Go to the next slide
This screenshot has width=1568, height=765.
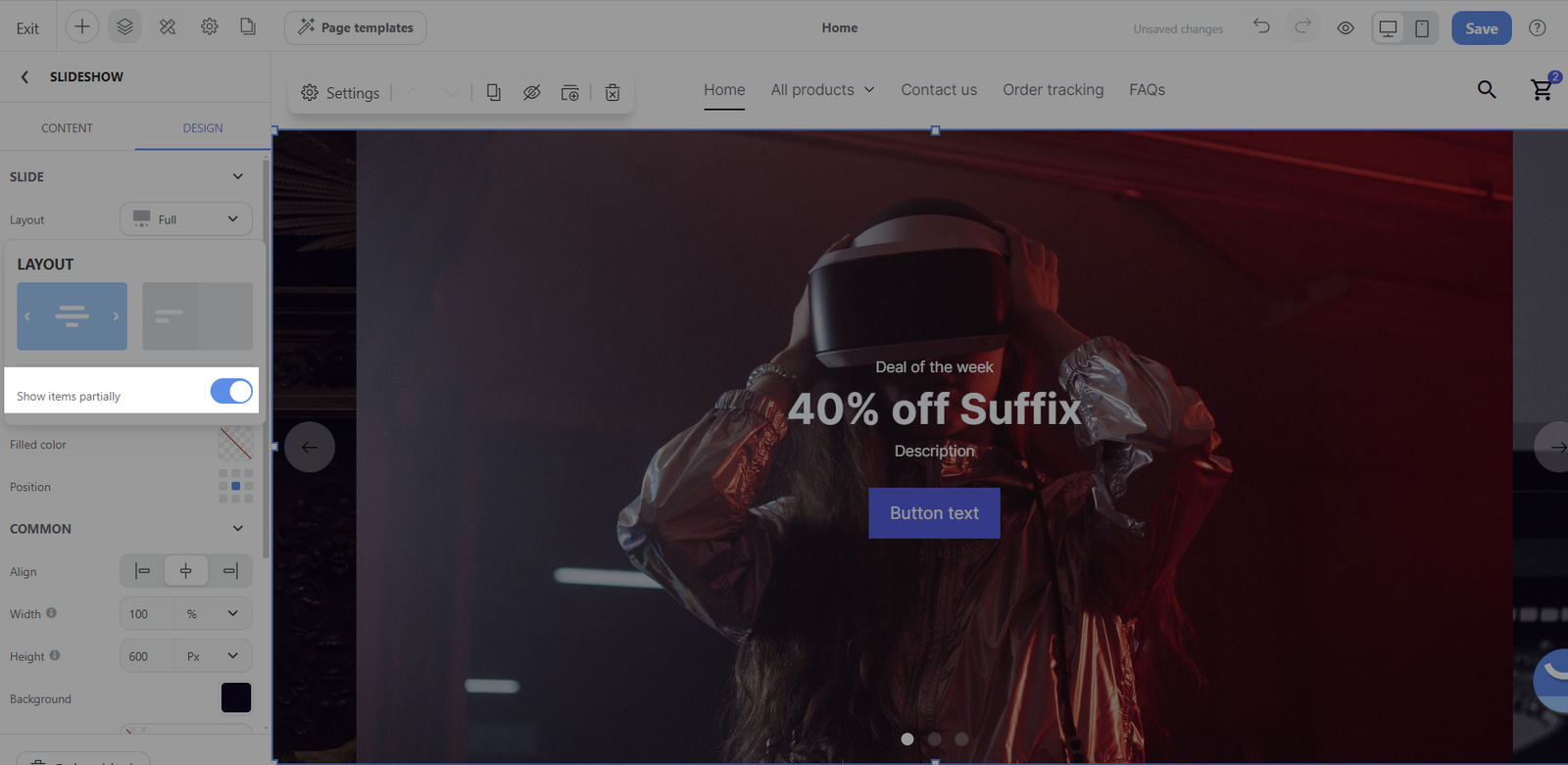tap(1552, 447)
